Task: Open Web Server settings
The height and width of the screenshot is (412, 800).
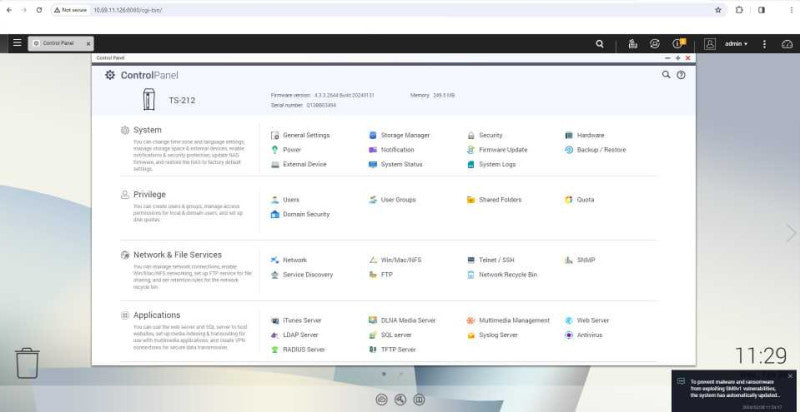Action: (x=587, y=320)
